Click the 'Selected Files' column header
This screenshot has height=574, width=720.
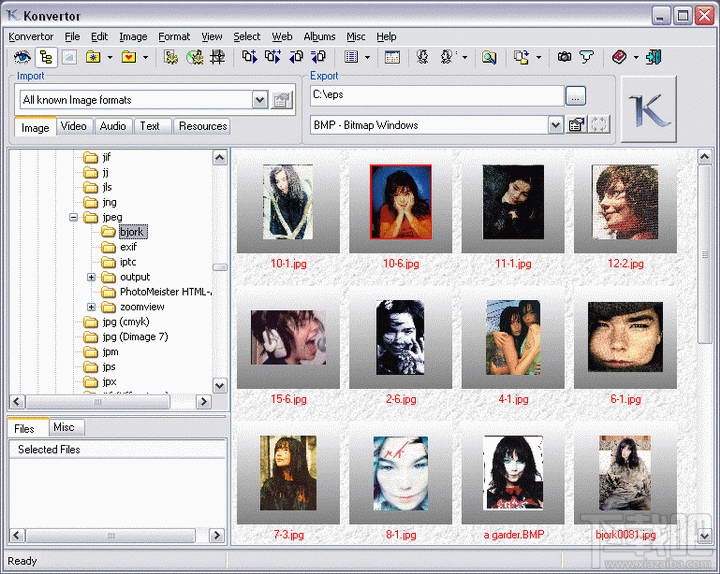pyautogui.click(x=118, y=449)
